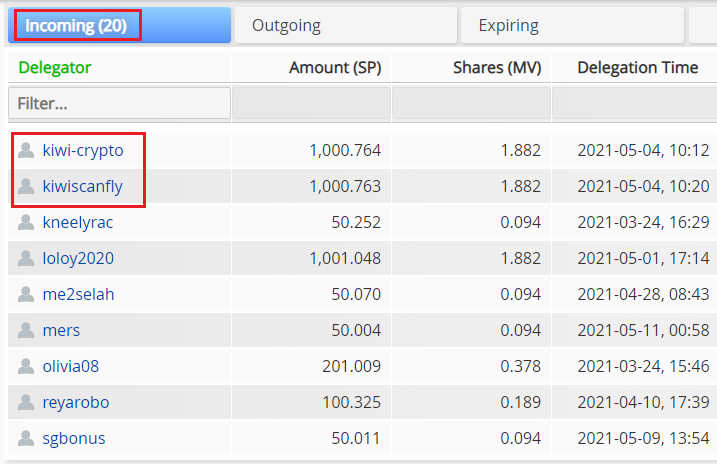Switch to the Outgoing tab
Screen dimensions: 717x464
tap(346, 26)
